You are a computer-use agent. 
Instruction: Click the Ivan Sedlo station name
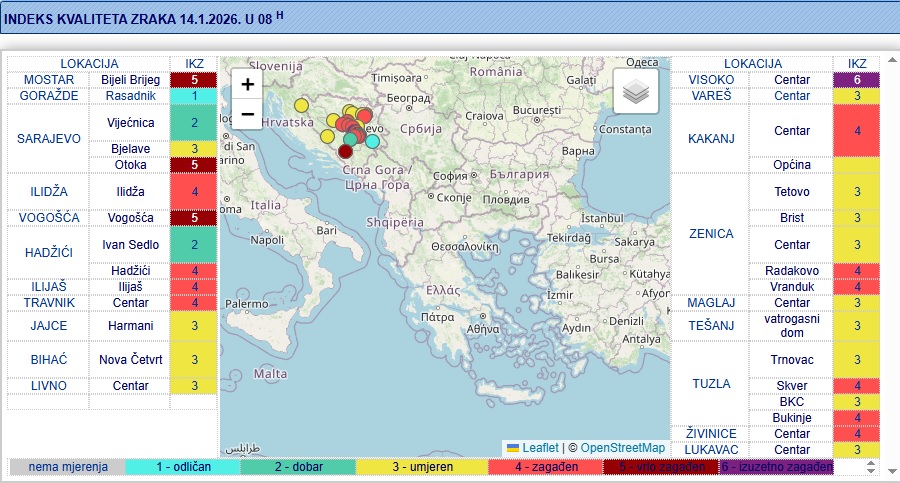click(x=130, y=244)
